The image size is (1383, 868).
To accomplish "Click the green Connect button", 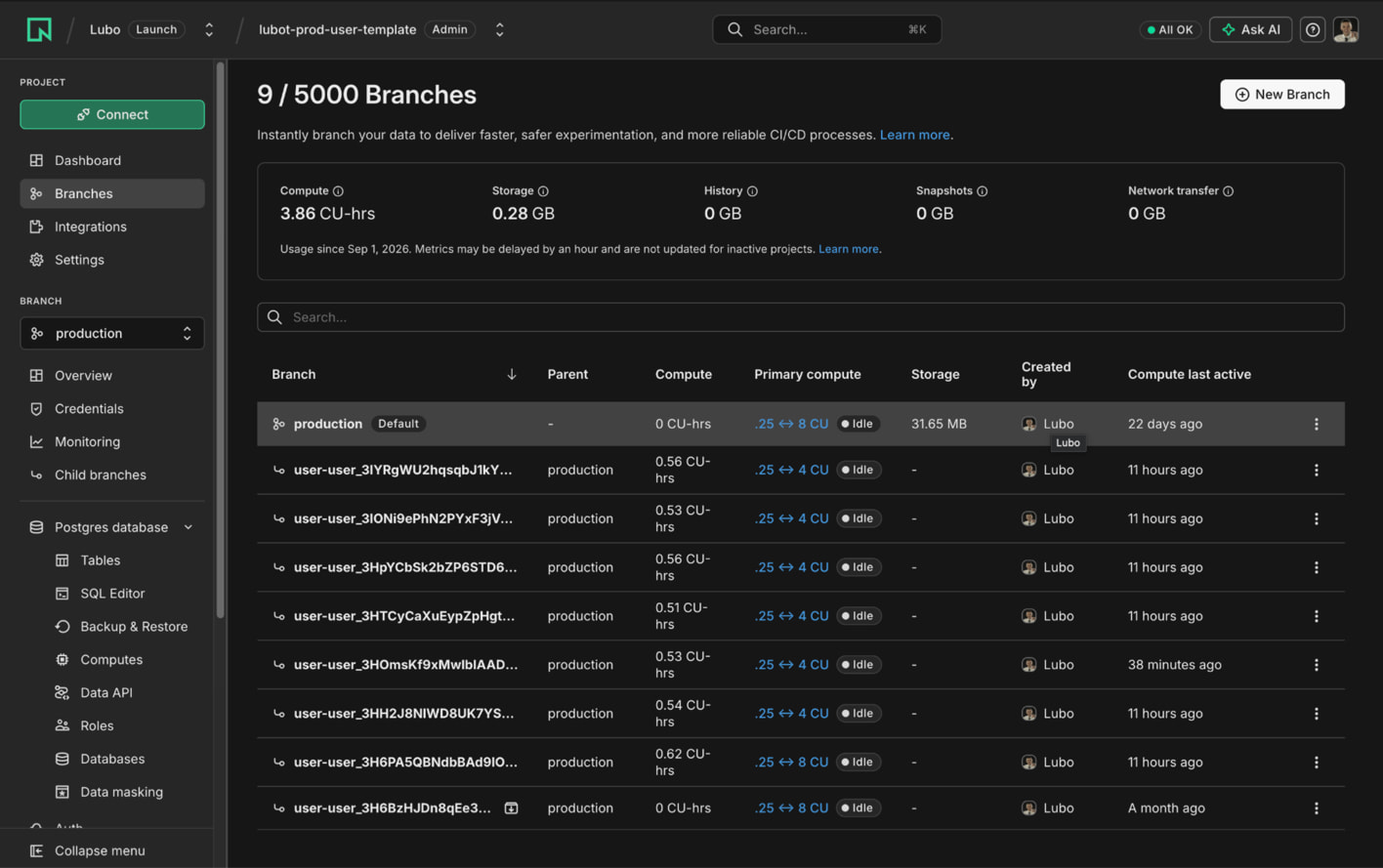I will pyautogui.click(x=112, y=114).
